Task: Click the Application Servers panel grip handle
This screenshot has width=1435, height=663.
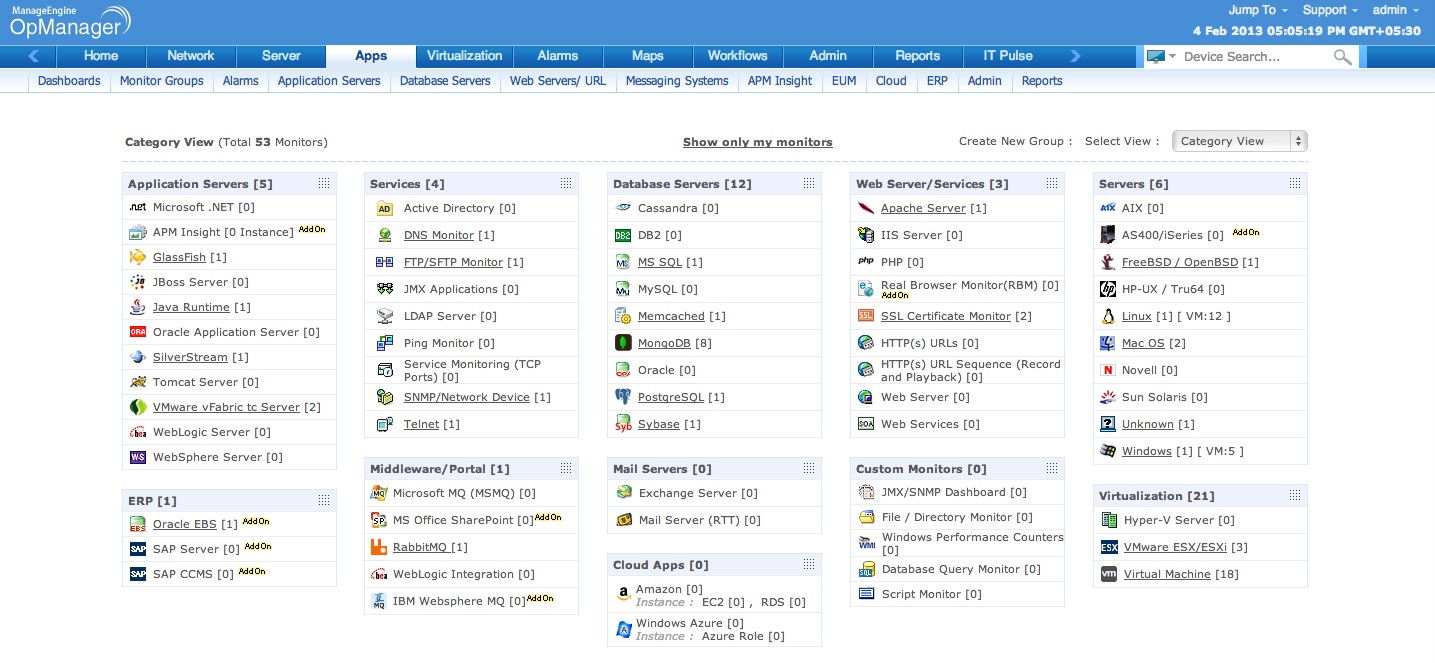Action: click(x=323, y=184)
